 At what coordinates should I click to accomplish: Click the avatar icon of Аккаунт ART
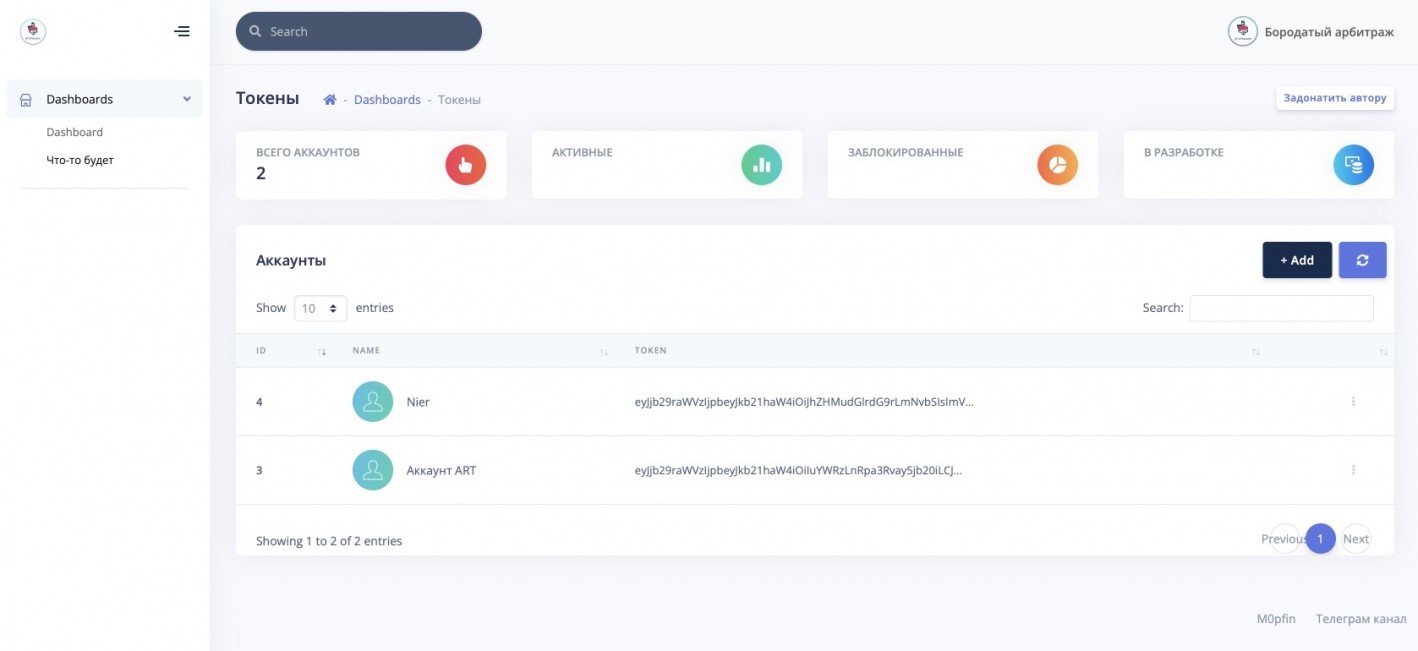[x=373, y=469]
